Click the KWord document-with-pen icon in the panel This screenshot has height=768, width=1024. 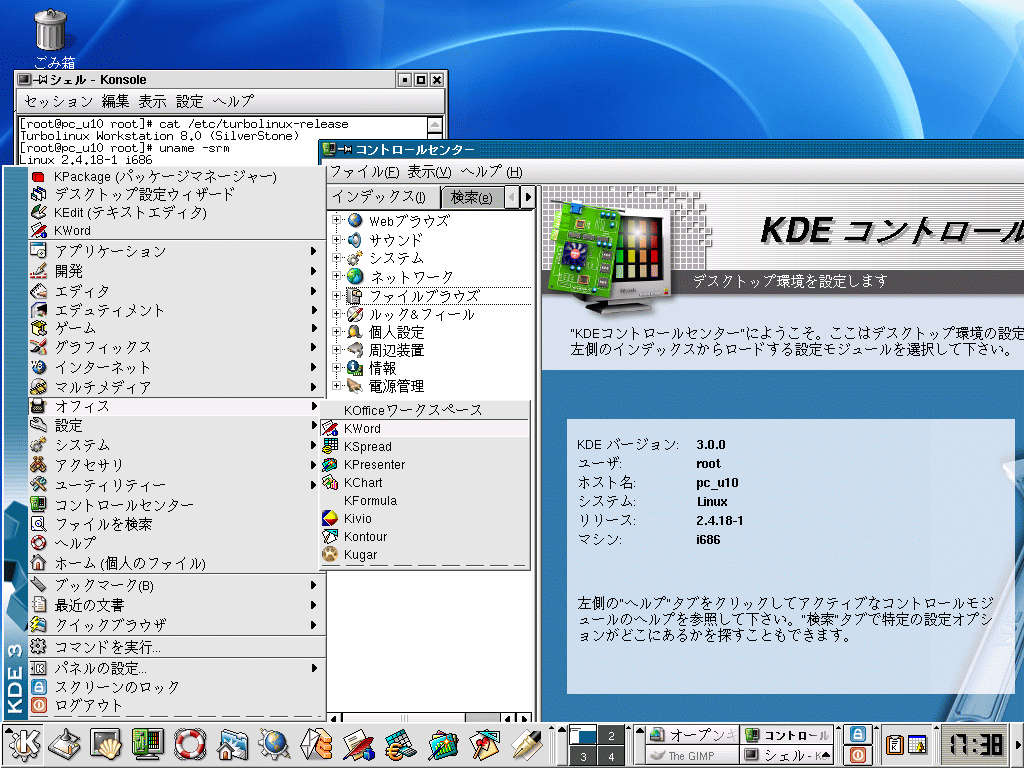point(358,744)
